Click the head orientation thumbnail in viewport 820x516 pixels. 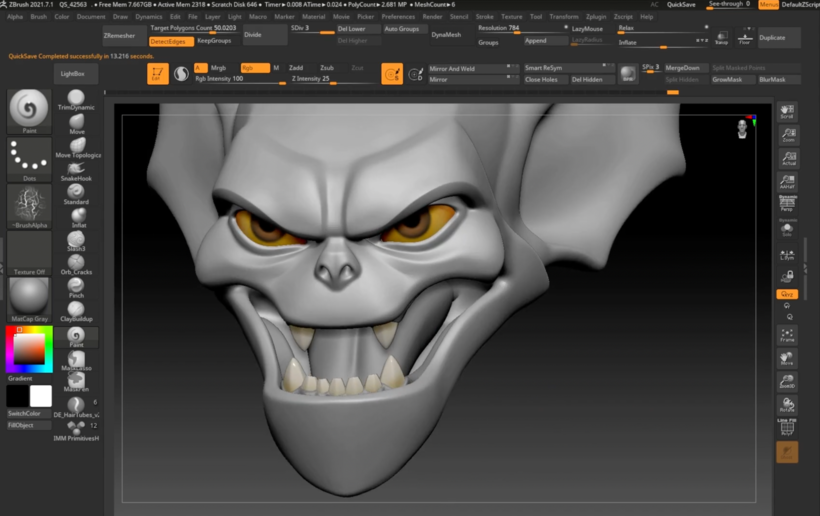tap(742, 129)
